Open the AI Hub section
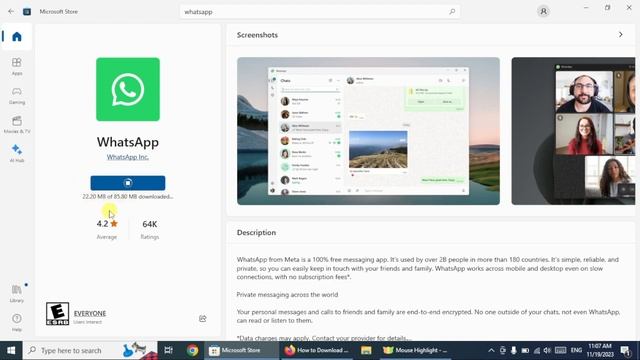The width and height of the screenshot is (640, 360). 17,153
